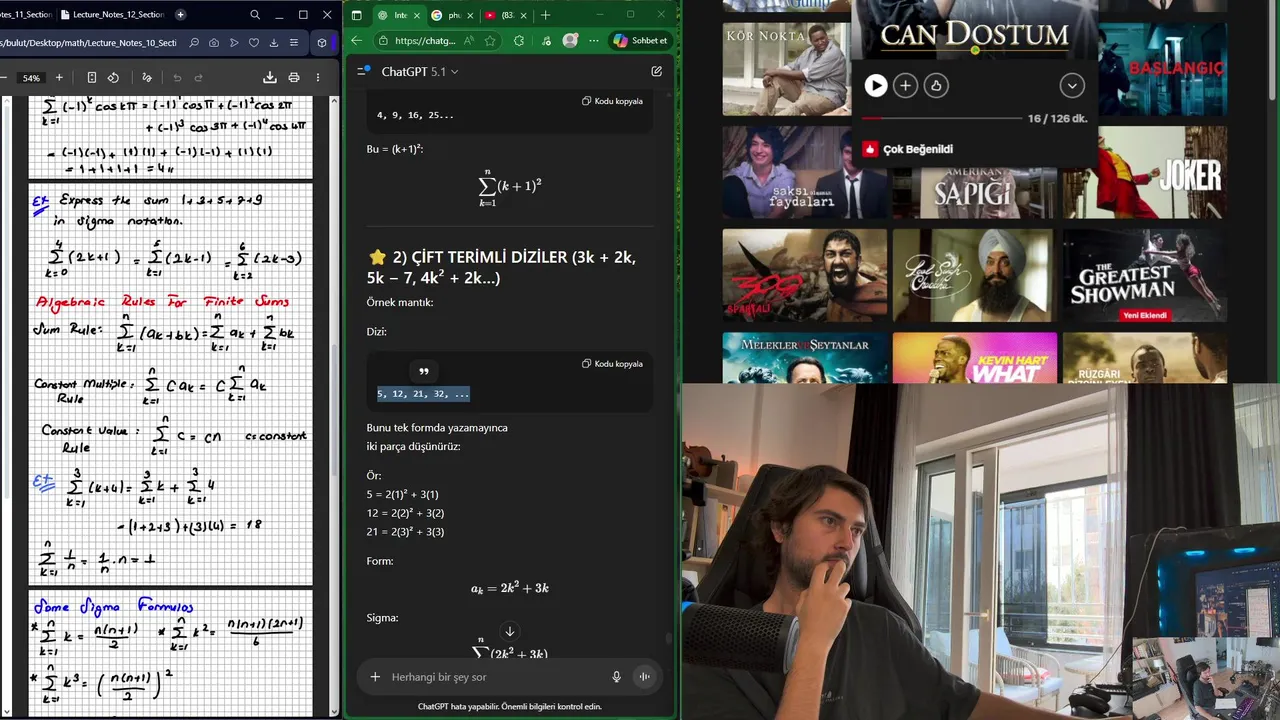Add page to favorites star icon

490,41
